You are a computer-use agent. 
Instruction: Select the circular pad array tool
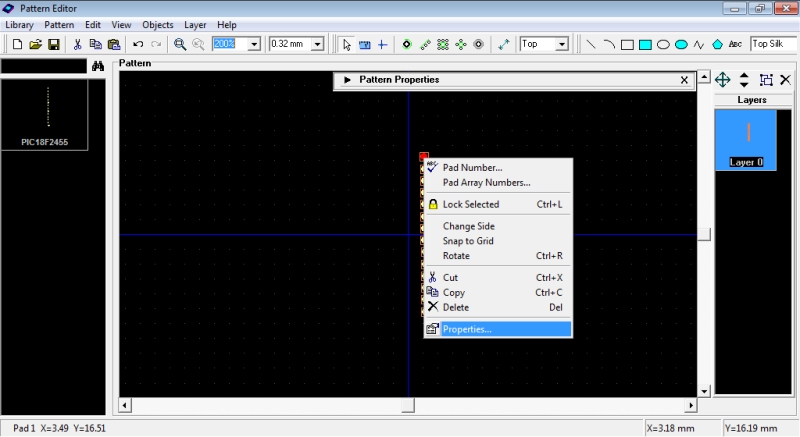[461, 44]
